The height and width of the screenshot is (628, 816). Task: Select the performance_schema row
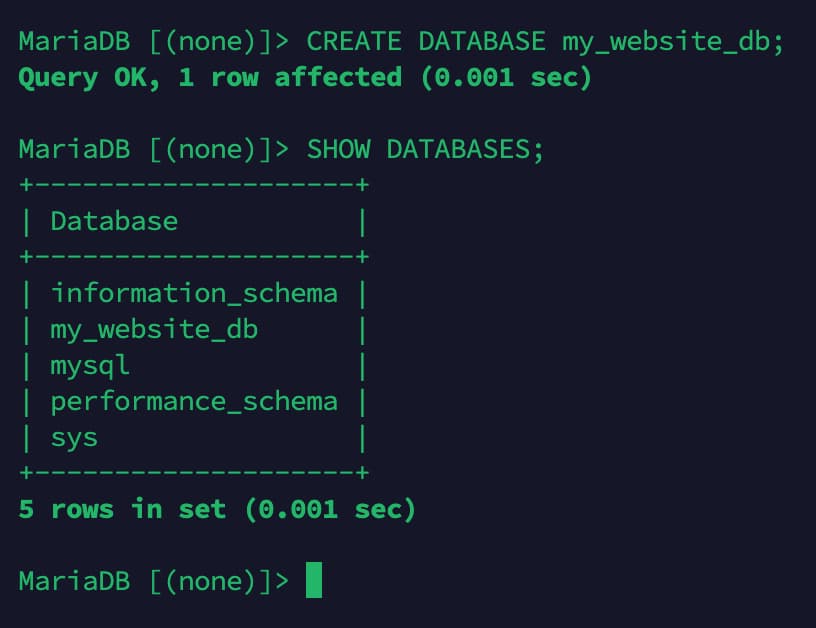click(x=194, y=401)
